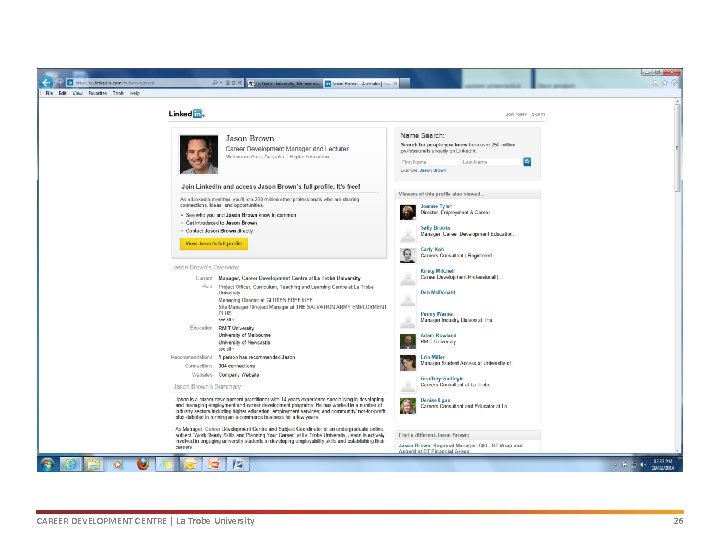Click the Company Website link

click(239, 375)
